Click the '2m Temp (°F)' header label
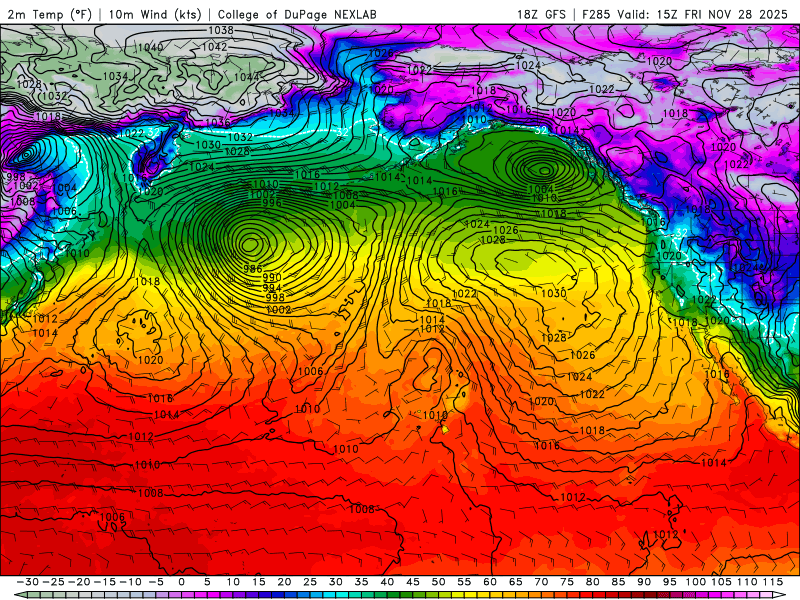 point(49,14)
